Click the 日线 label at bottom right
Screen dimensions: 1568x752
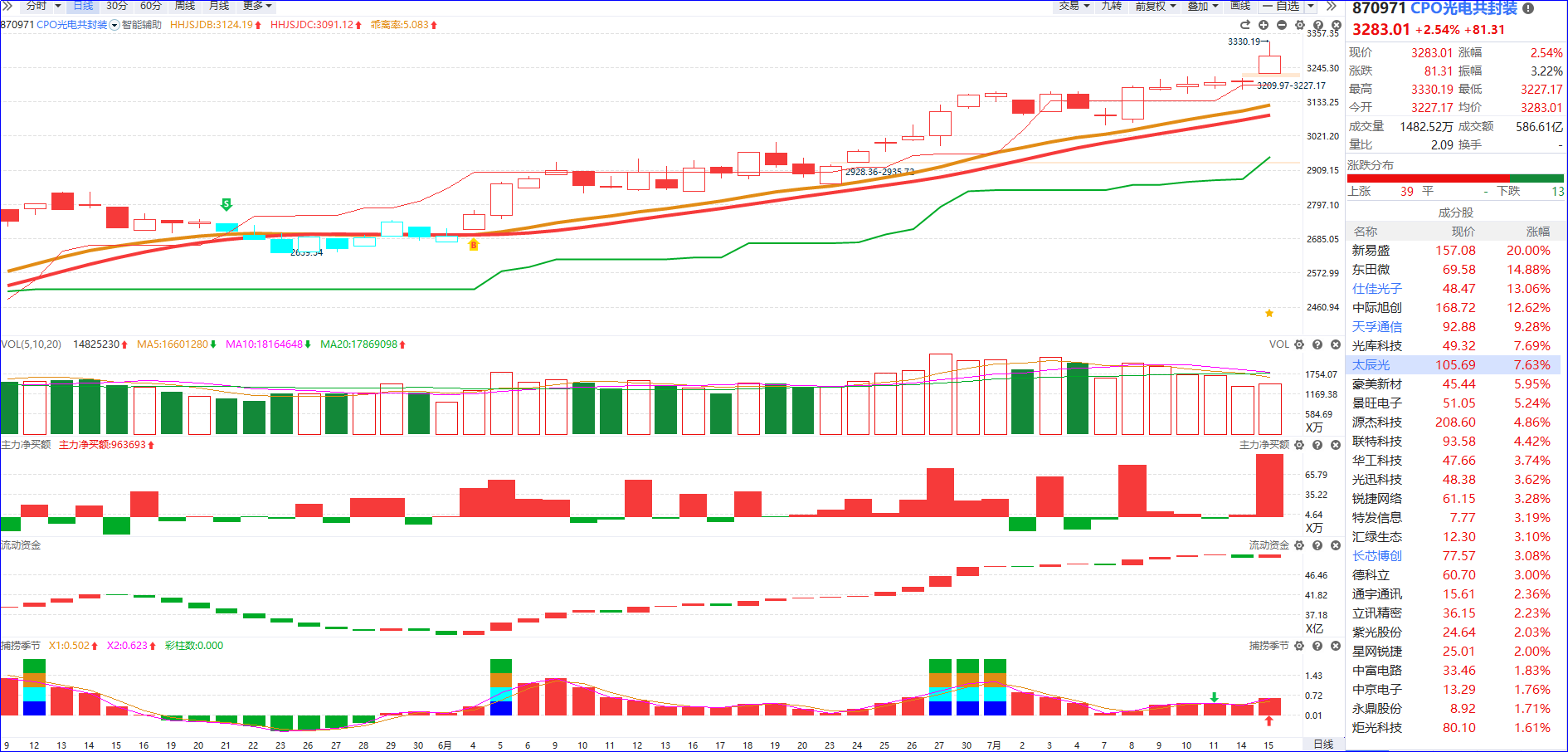(1323, 745)
